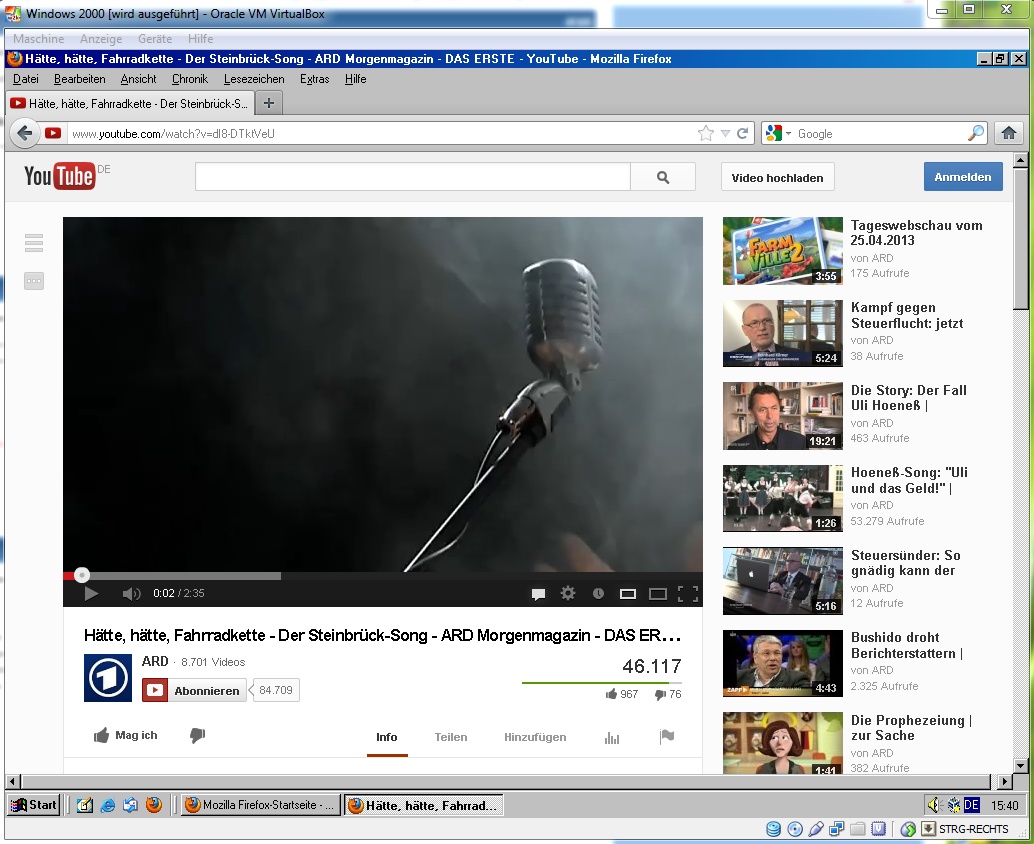Click the Google search magnifier icon
This screenshot has height=844, width=1034.
coord(975,133)
